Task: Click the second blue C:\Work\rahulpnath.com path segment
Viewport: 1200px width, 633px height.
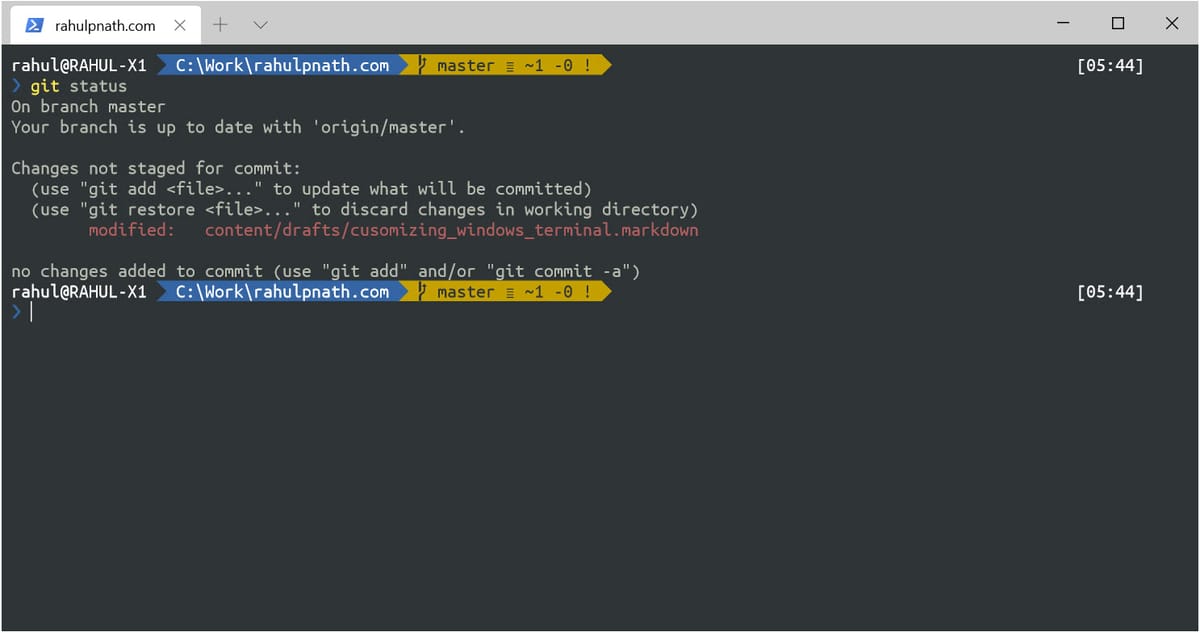Action: coord(282,291)
